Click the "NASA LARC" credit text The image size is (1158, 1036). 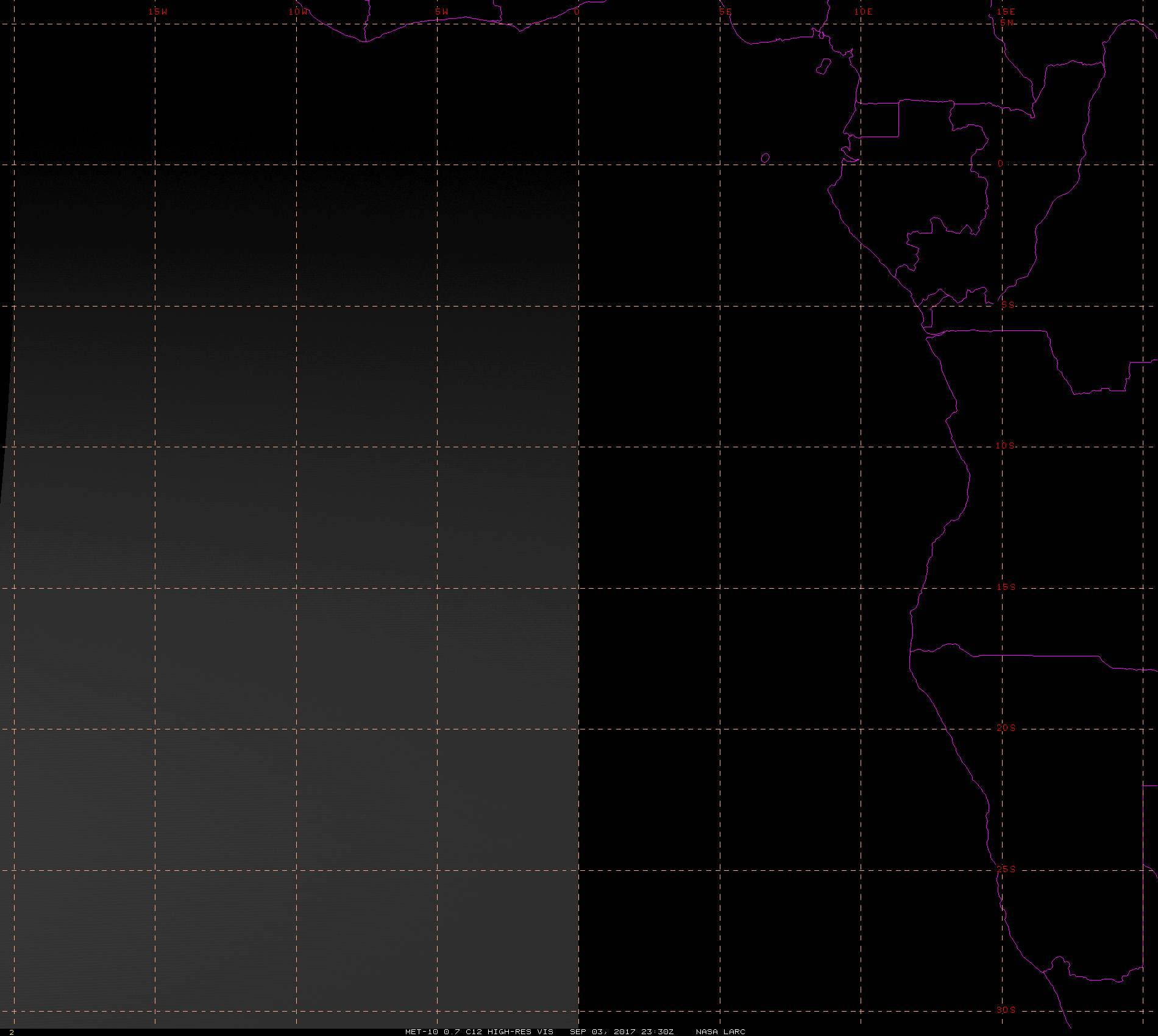coord(720,1031)
